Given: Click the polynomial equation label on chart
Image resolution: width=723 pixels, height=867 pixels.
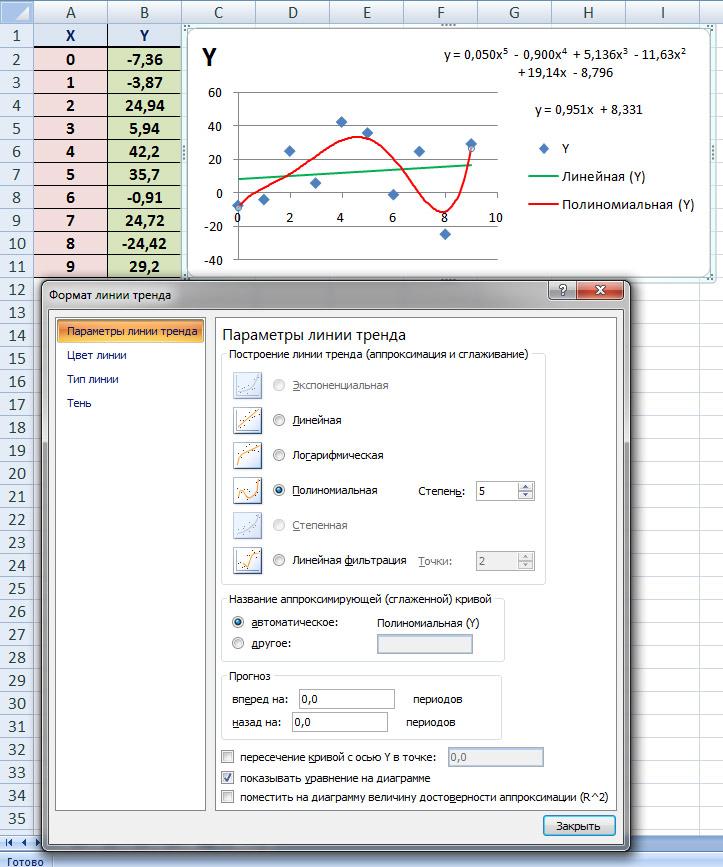Looking at the screenshot, I should [x=565, y=63].
